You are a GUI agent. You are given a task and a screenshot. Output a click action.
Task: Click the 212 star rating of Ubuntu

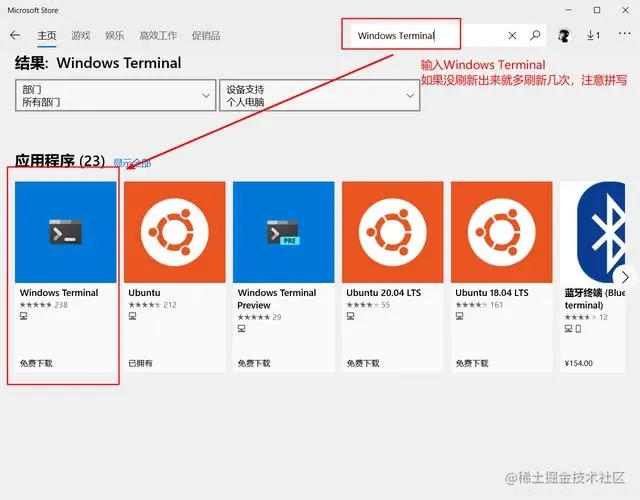point(152,304)
